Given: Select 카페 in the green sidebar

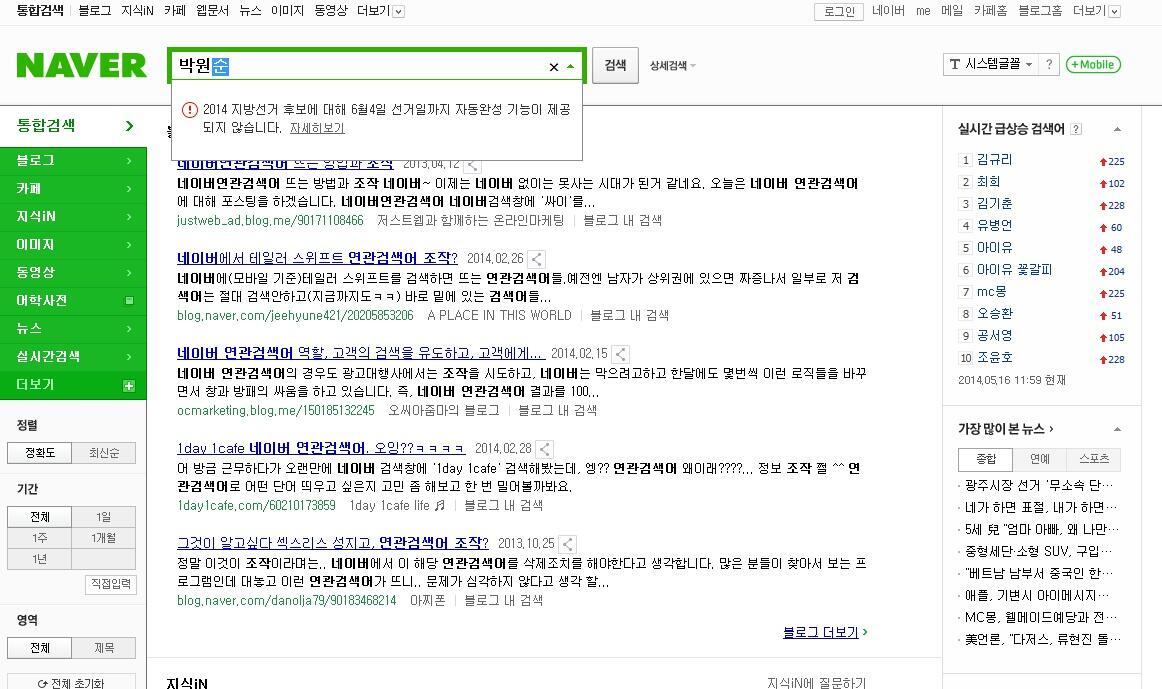Looking at the screenshot, I should pos(73,189).
